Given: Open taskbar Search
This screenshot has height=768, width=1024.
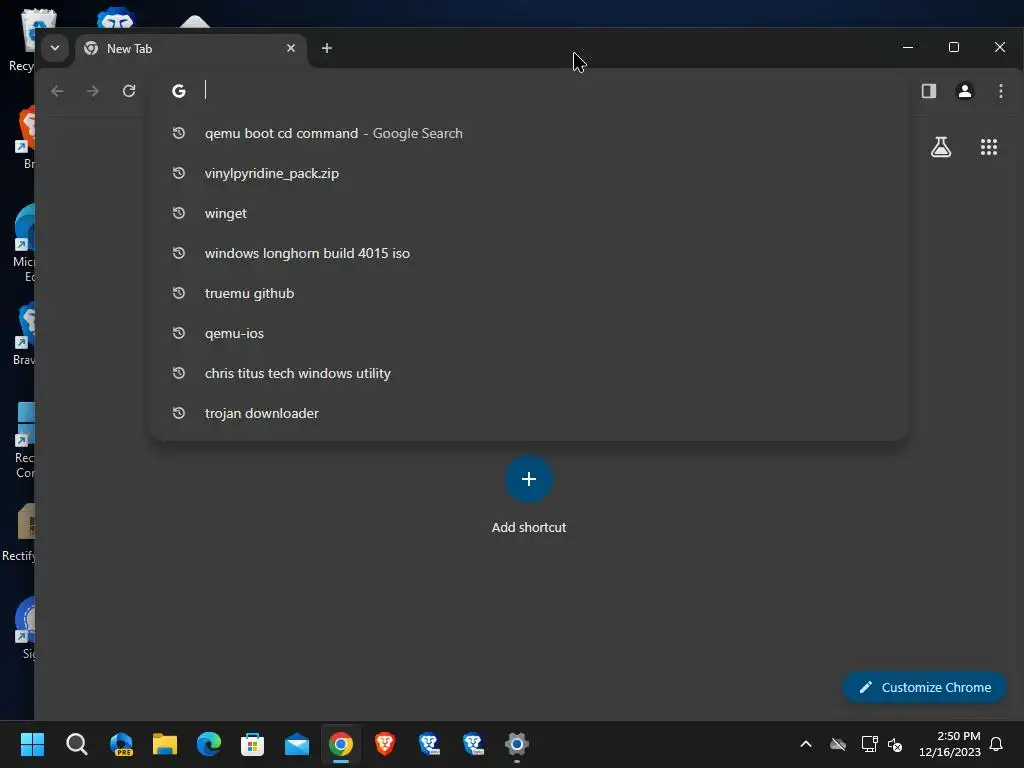Looking at the screenshot, I should pos(76,744).
